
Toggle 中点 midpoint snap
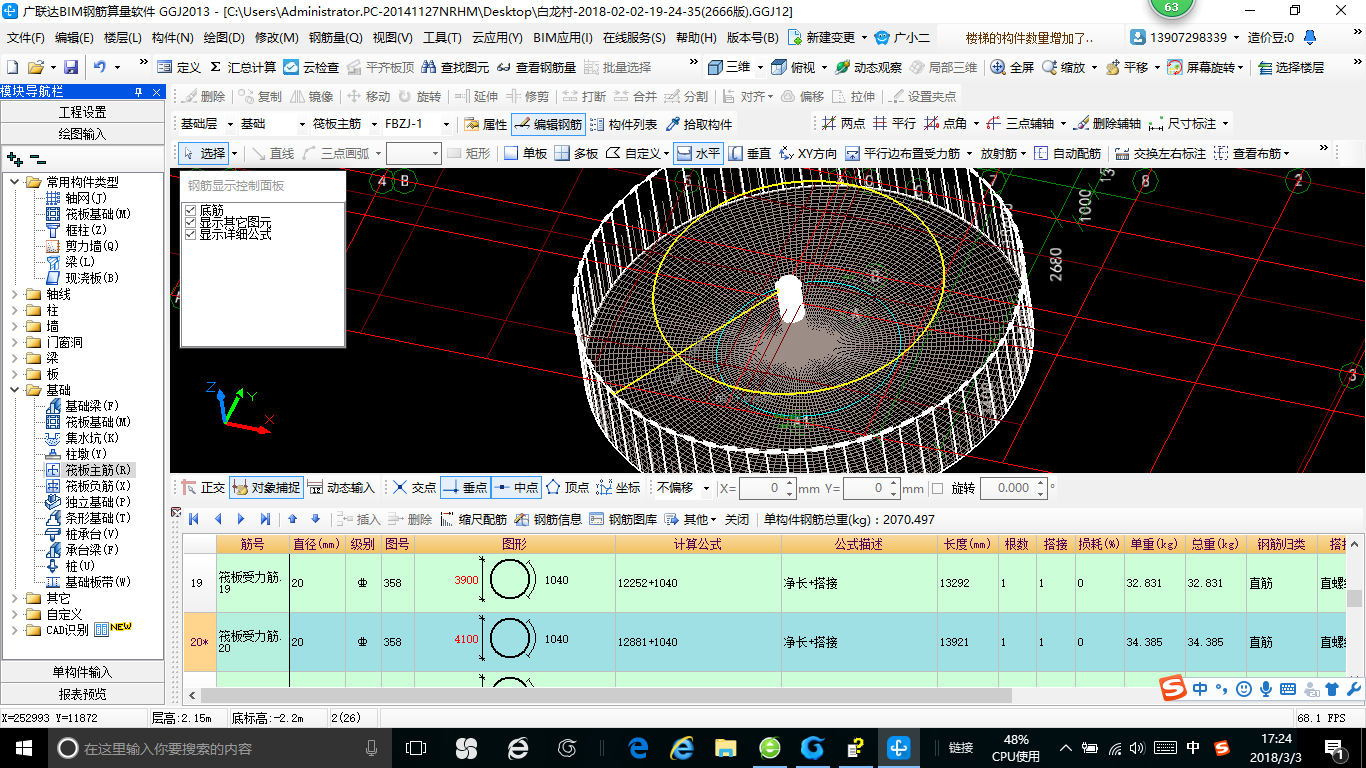(x=515, y=488)
